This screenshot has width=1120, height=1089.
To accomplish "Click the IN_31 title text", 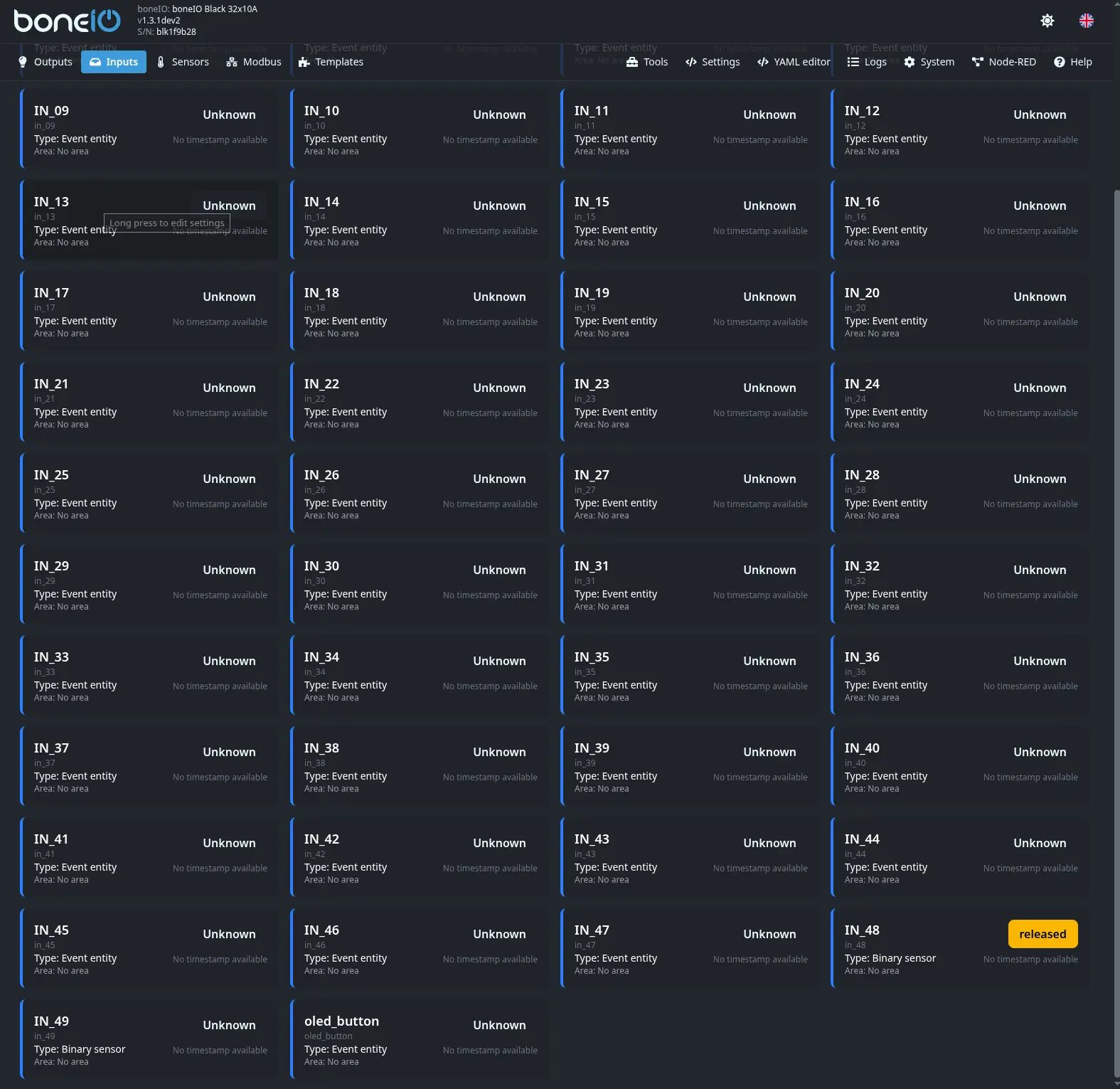I will click(x=592, y=566).
